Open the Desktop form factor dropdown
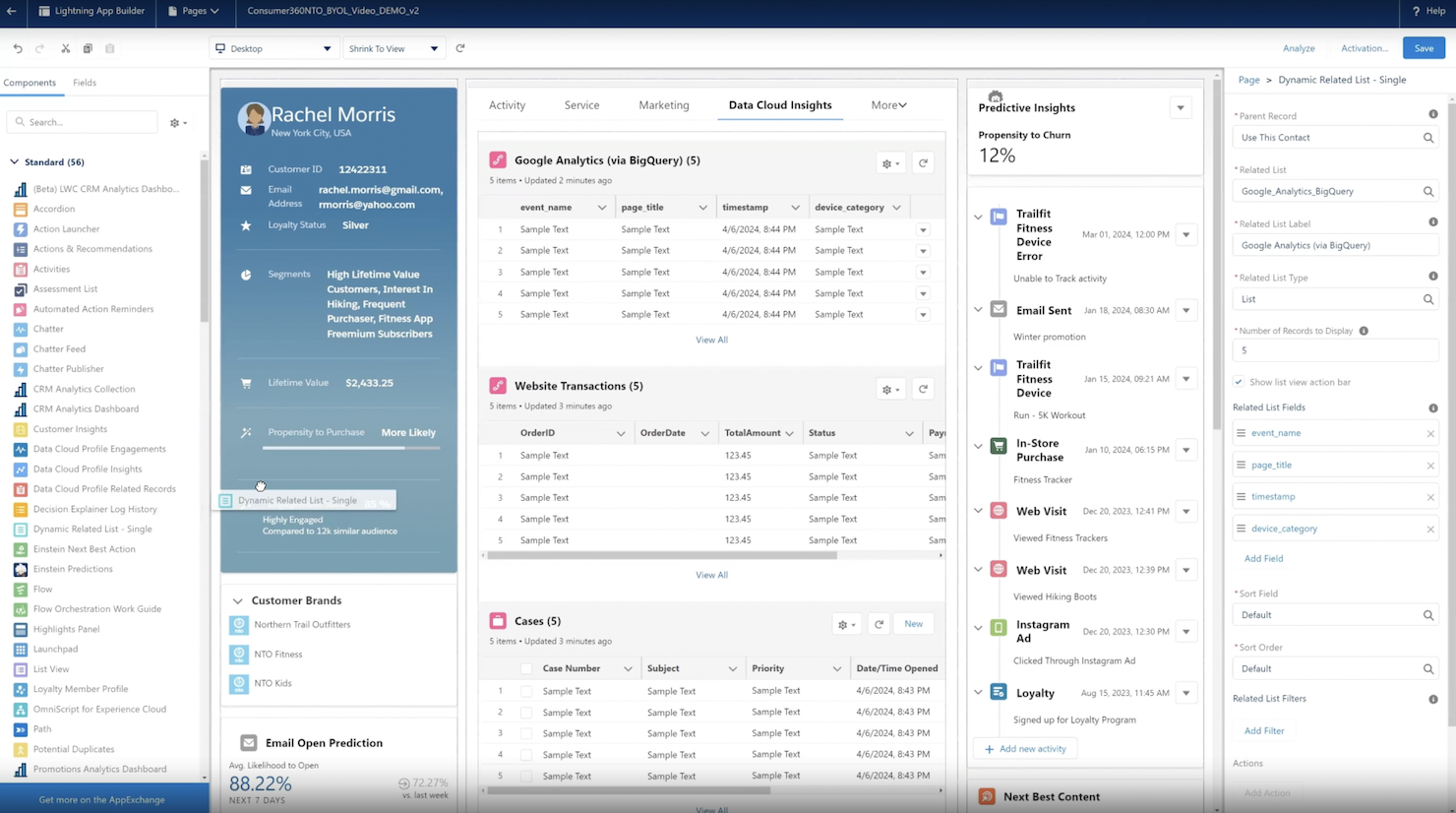Image resolution: width=1456 pixels, height=813 pixels. click(x=273, y=47)
